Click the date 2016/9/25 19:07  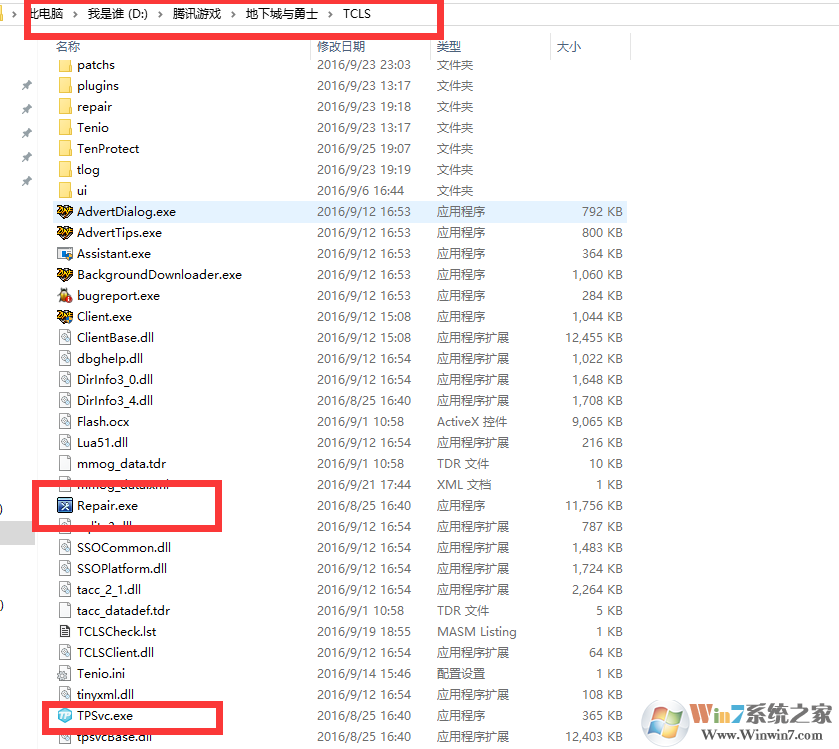(x=364, y=149)
